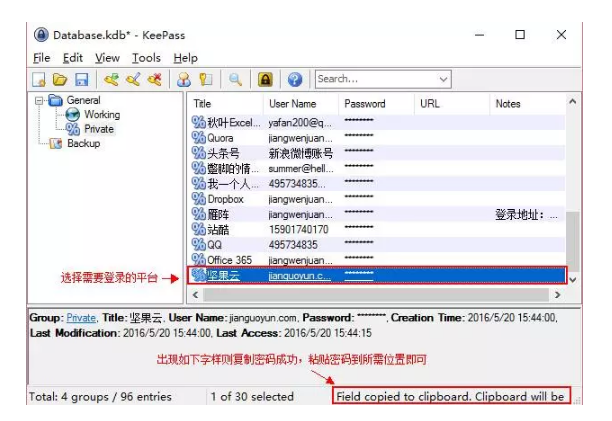This screenshot has height=421, width=612.
Task: Select the Dropbox entry title
Action: coord(225,199)
